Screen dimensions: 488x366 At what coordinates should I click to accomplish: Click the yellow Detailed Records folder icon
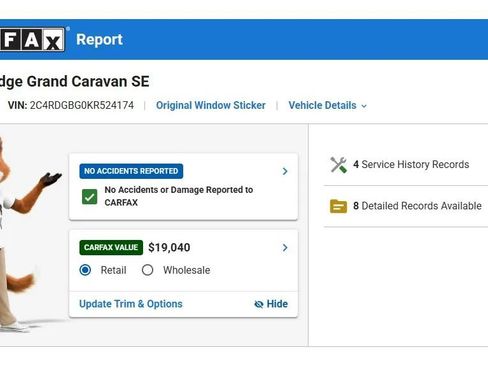pos(338,206)
